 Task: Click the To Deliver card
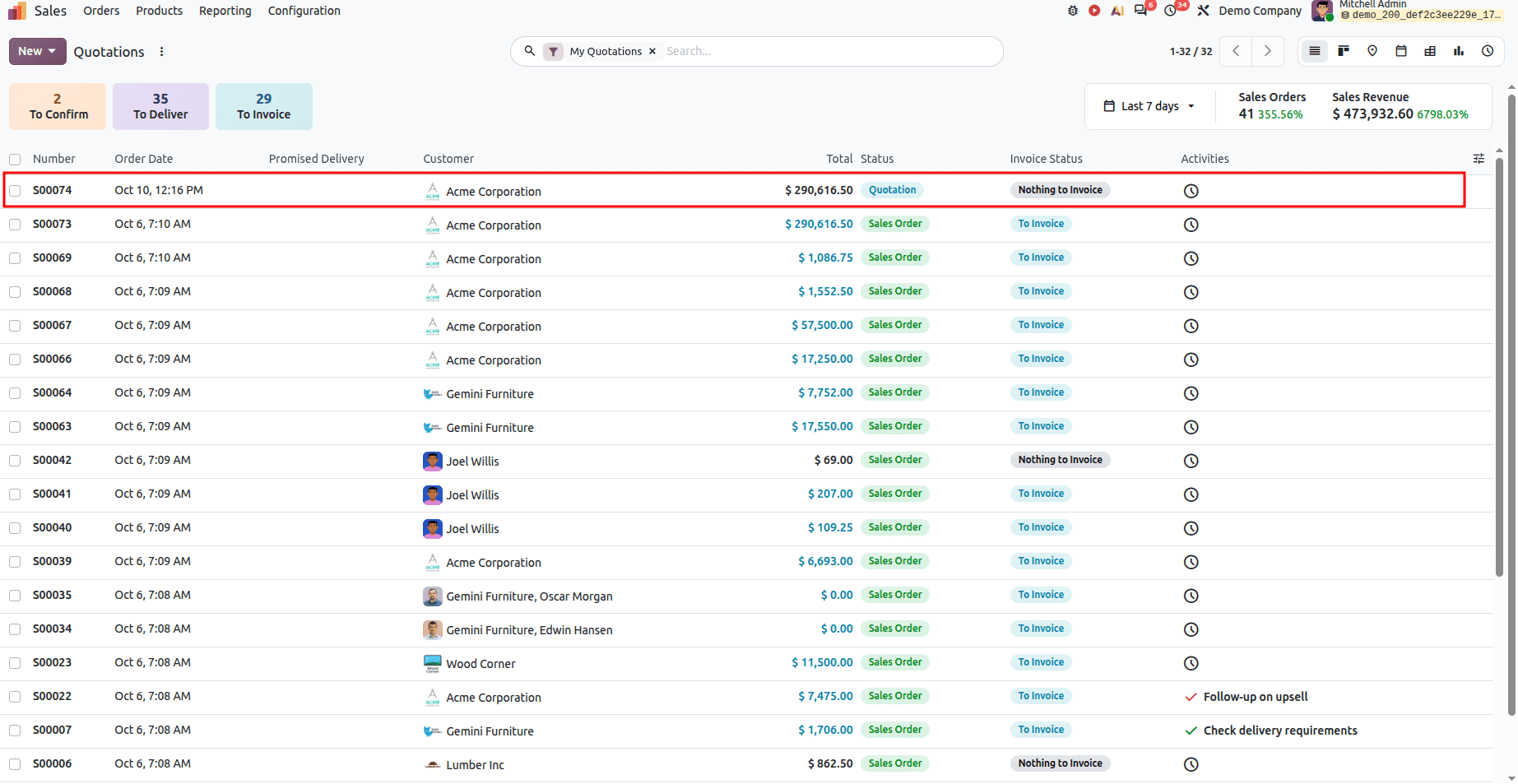tap(160, 106)
